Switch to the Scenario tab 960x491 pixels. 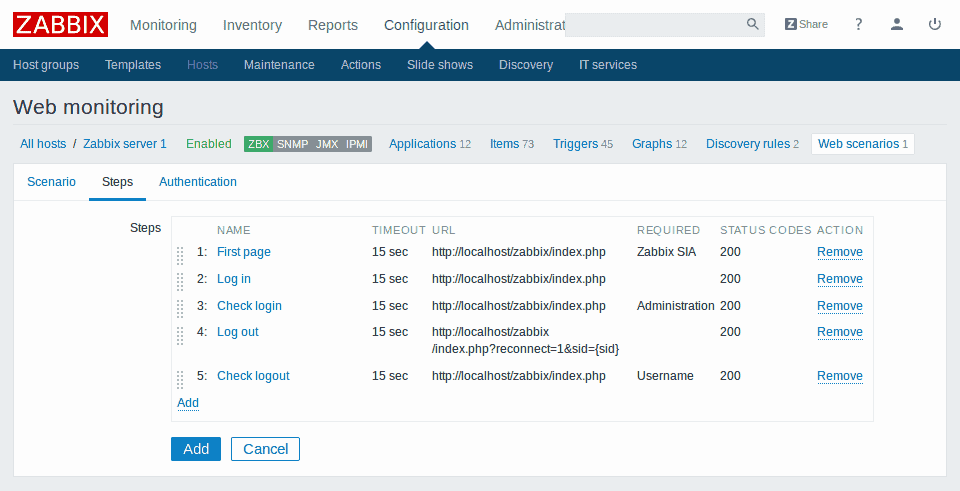pos(51,182)
